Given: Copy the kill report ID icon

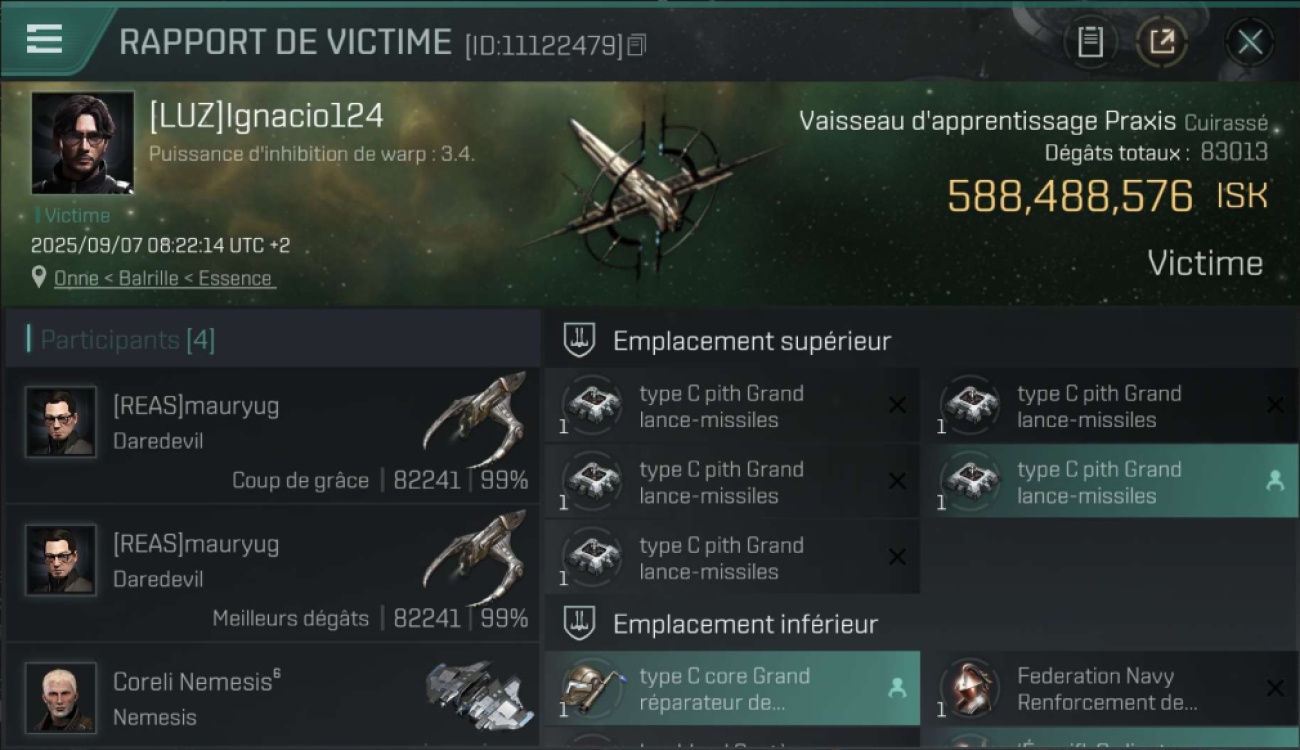Looking at the screenshot, I should 636,45.
